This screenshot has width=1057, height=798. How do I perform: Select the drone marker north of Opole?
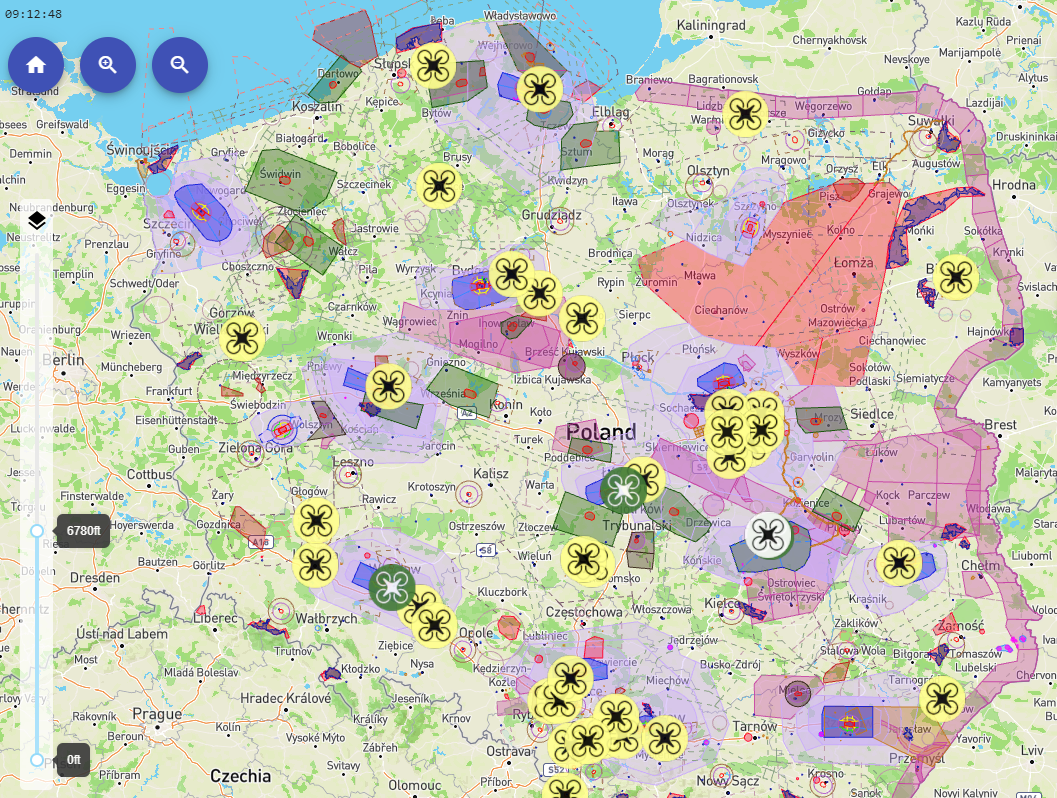[x=435, y=625]
